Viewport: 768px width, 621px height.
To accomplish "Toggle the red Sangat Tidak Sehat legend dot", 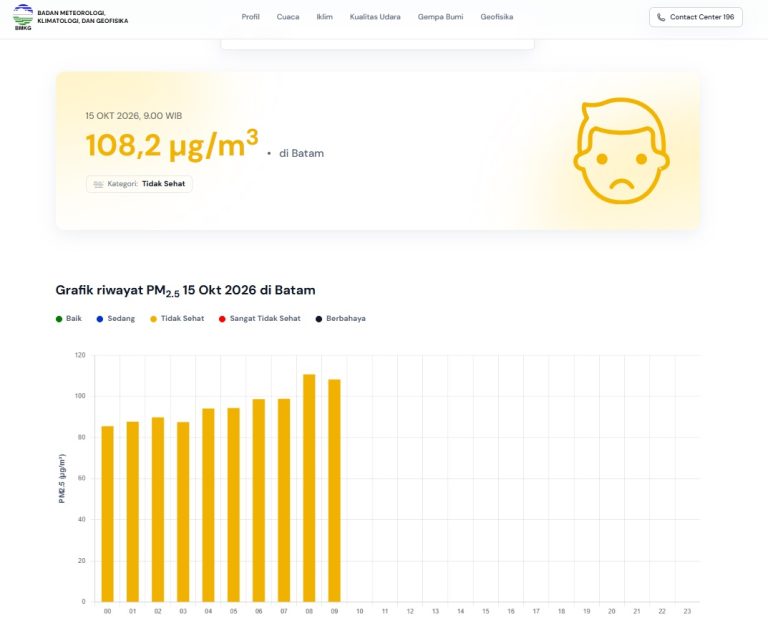I will [x=222, y=319].
